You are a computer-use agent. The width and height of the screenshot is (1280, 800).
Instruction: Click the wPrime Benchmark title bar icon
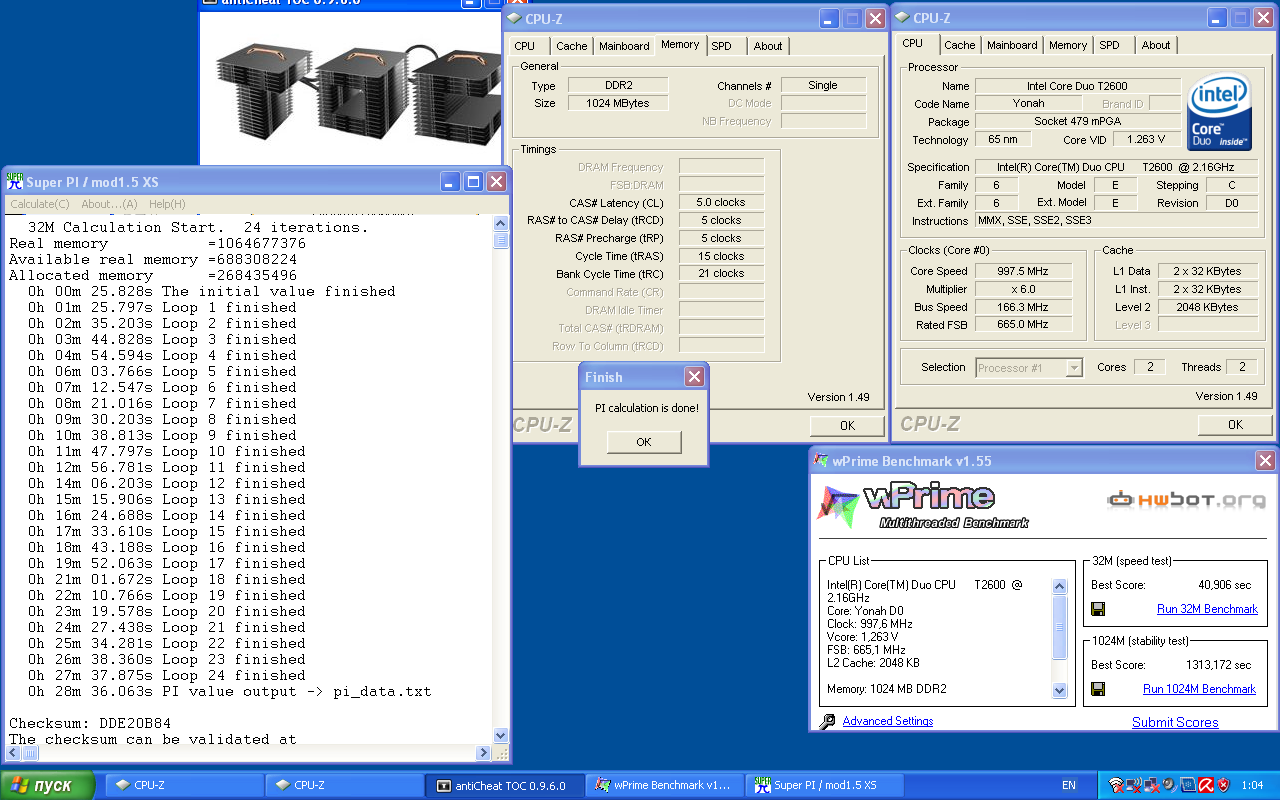point(822,461)
